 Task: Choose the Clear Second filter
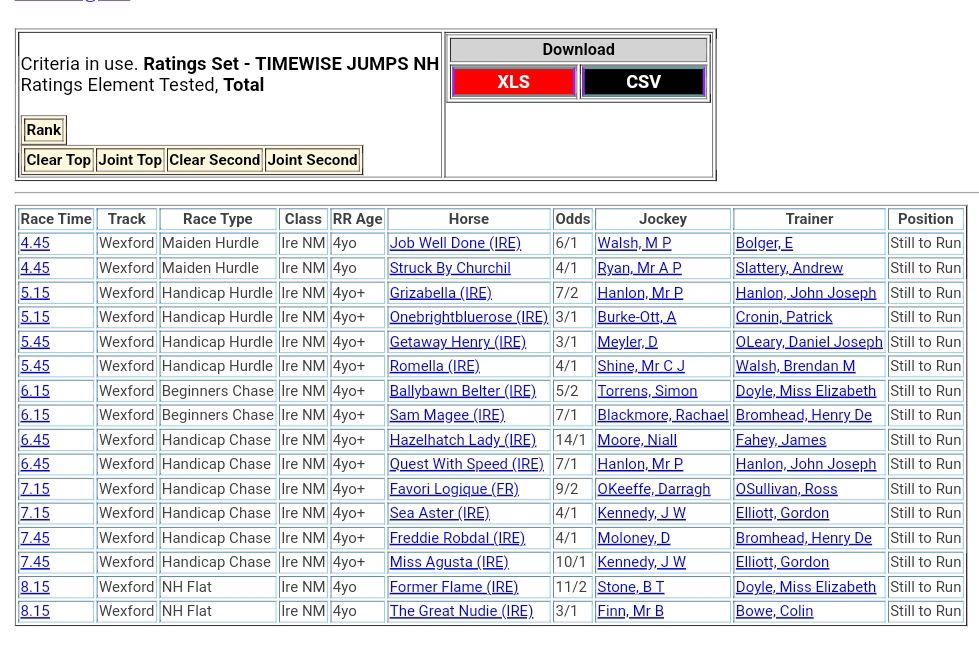coord(214,160)
